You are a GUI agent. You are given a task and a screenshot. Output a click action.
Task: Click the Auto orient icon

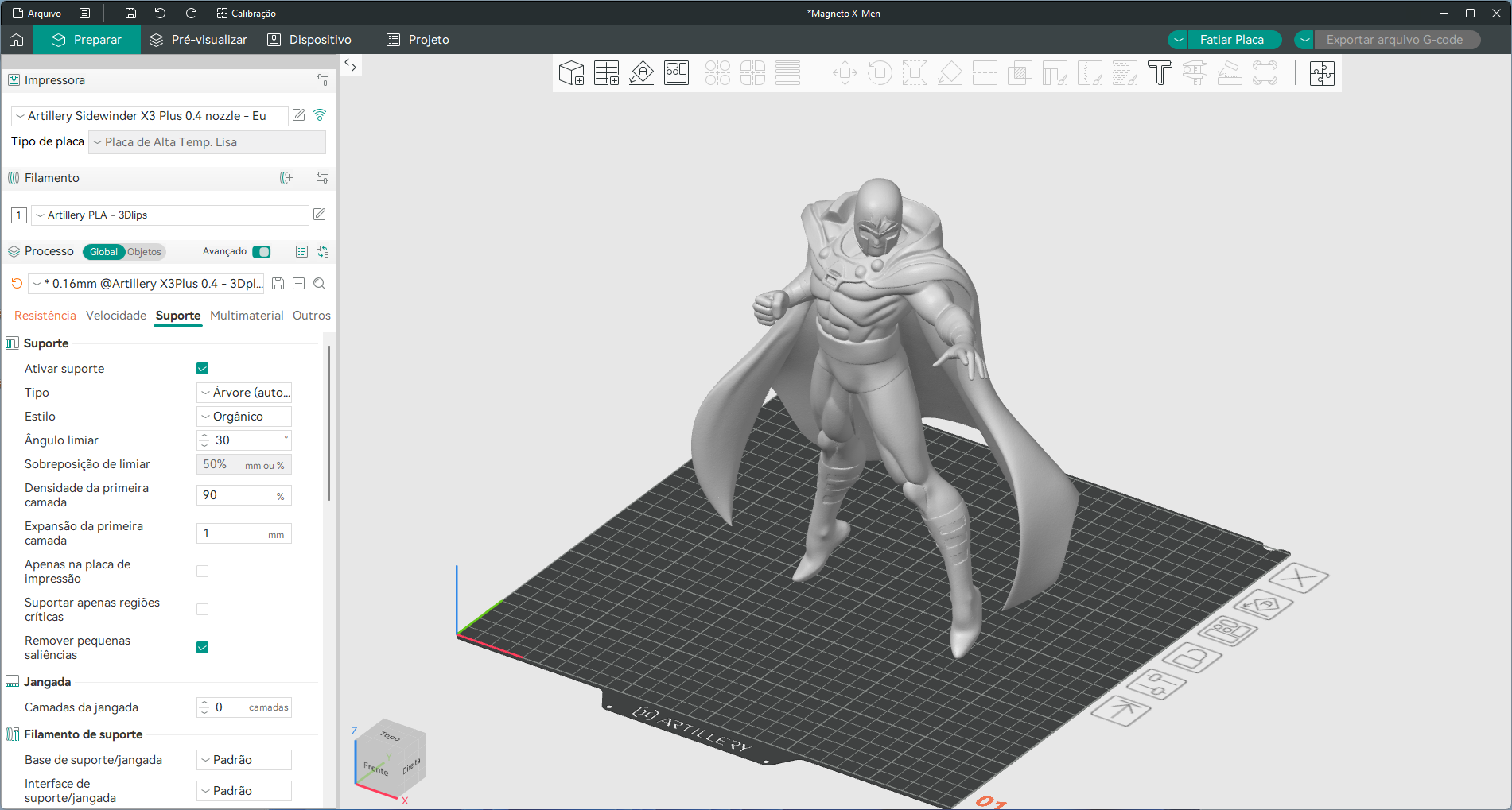[x=641, y=73]
